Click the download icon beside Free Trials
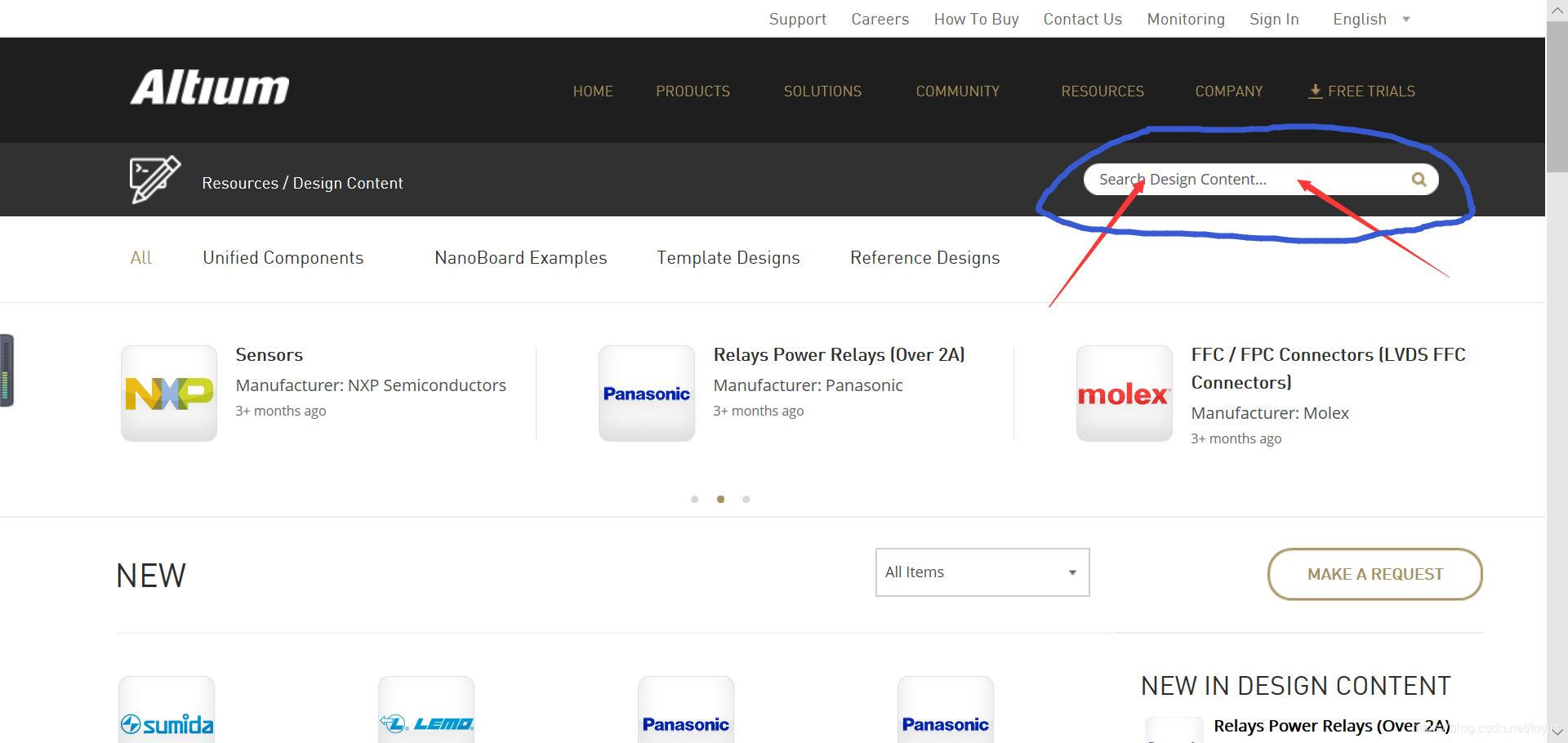 point(1315,91)
